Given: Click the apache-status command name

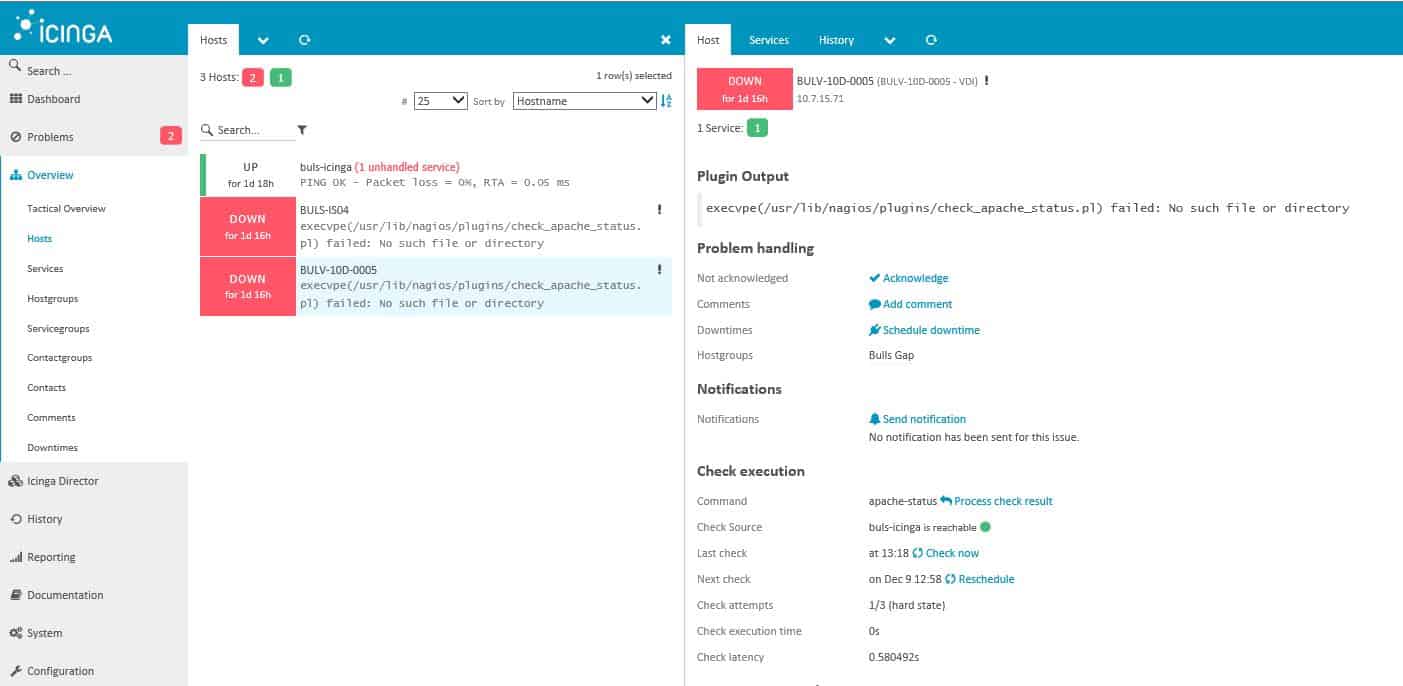Looking at the screenshot, I should 903,501.
